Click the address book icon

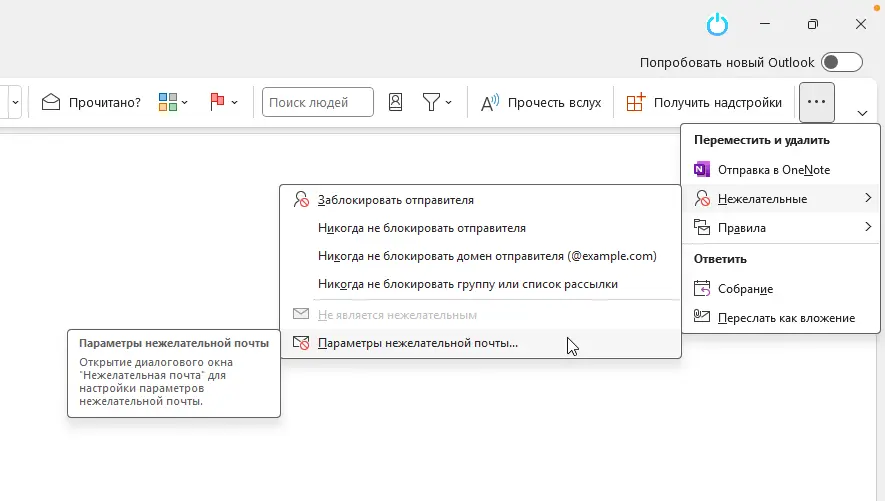click(396, 102)
